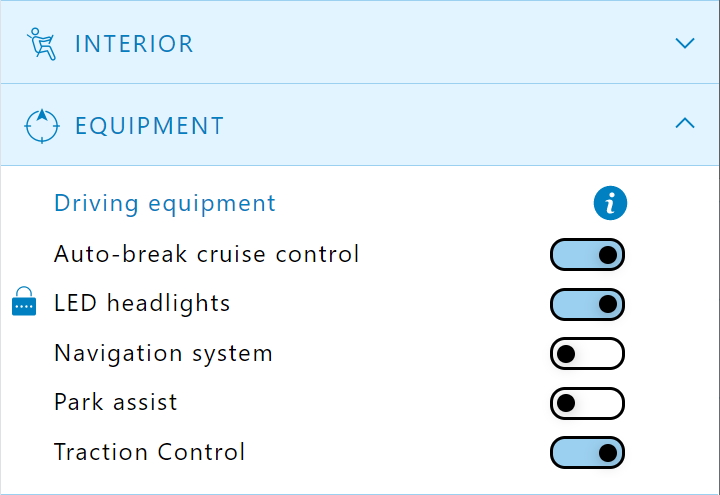The height and width of the screenshot is (495, 720).
Task: Select the Equipment accordion header
Action: tap(360, 125)
